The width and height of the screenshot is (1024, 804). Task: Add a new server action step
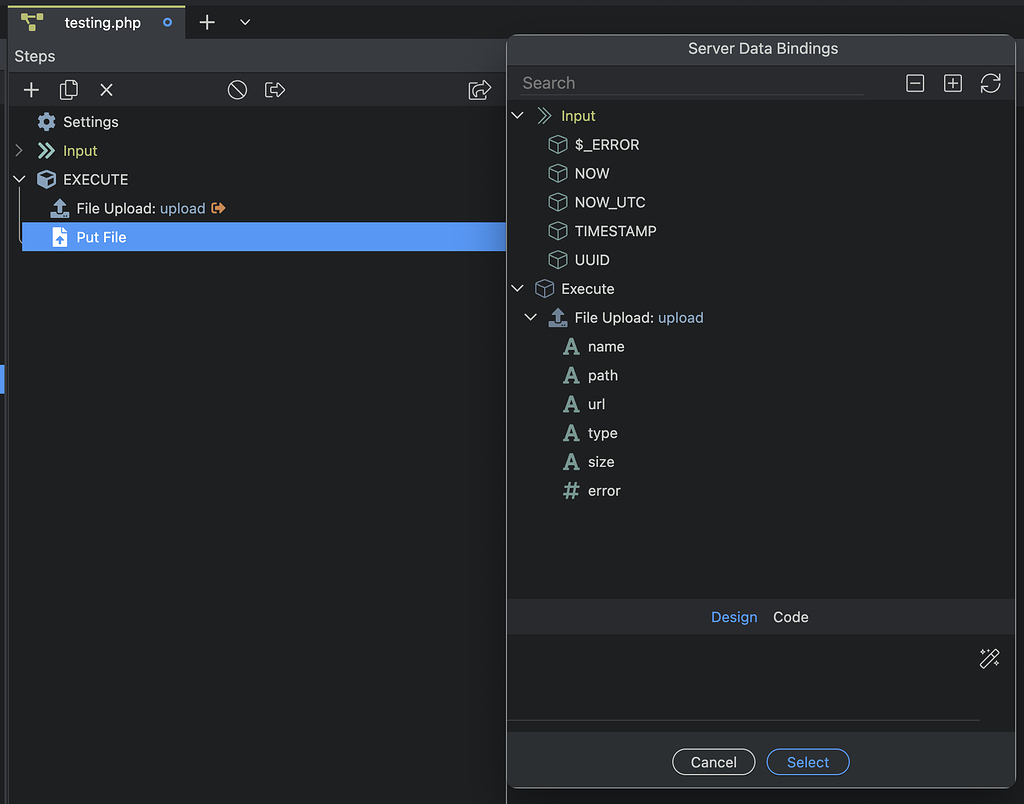[x=30, y=89]
